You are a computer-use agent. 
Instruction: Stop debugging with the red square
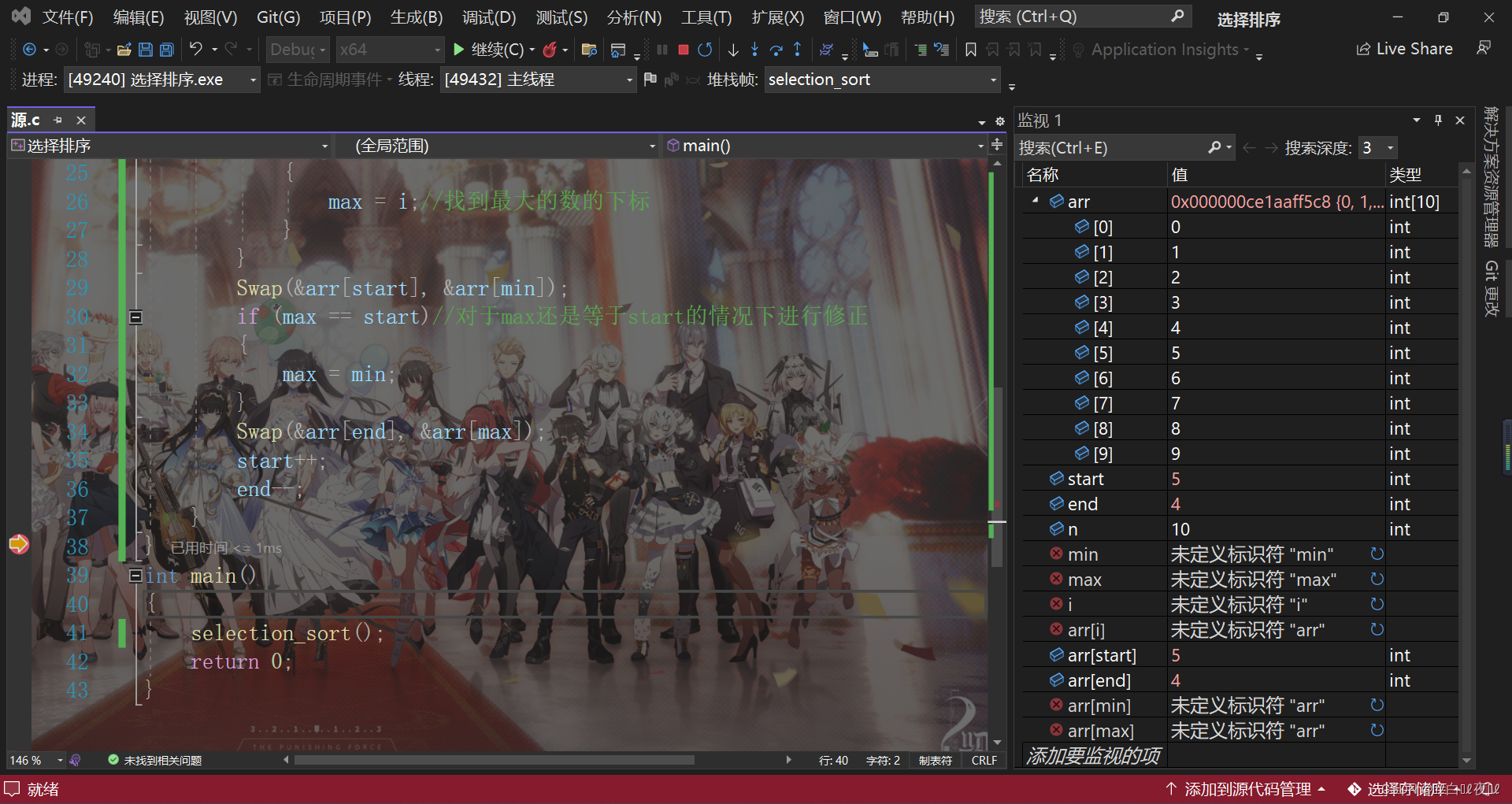click(x=684, y=50)
